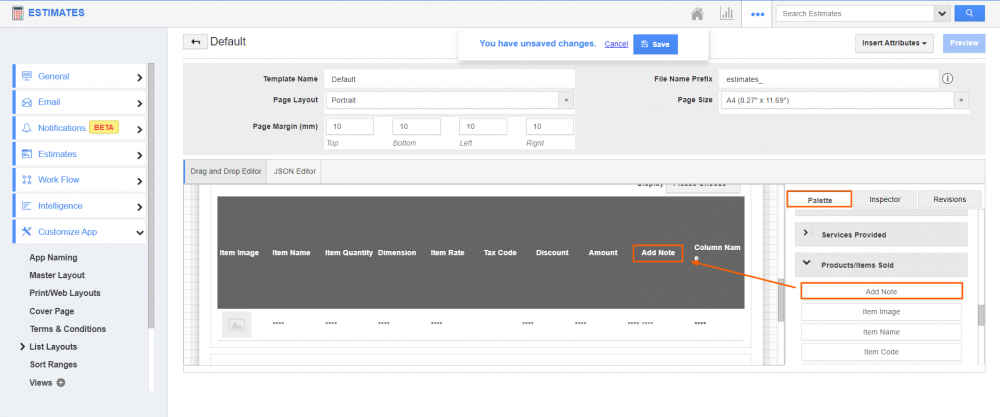Click the Save button
This screenshot has width=1000, height=417.
click(x=655, y=45)
